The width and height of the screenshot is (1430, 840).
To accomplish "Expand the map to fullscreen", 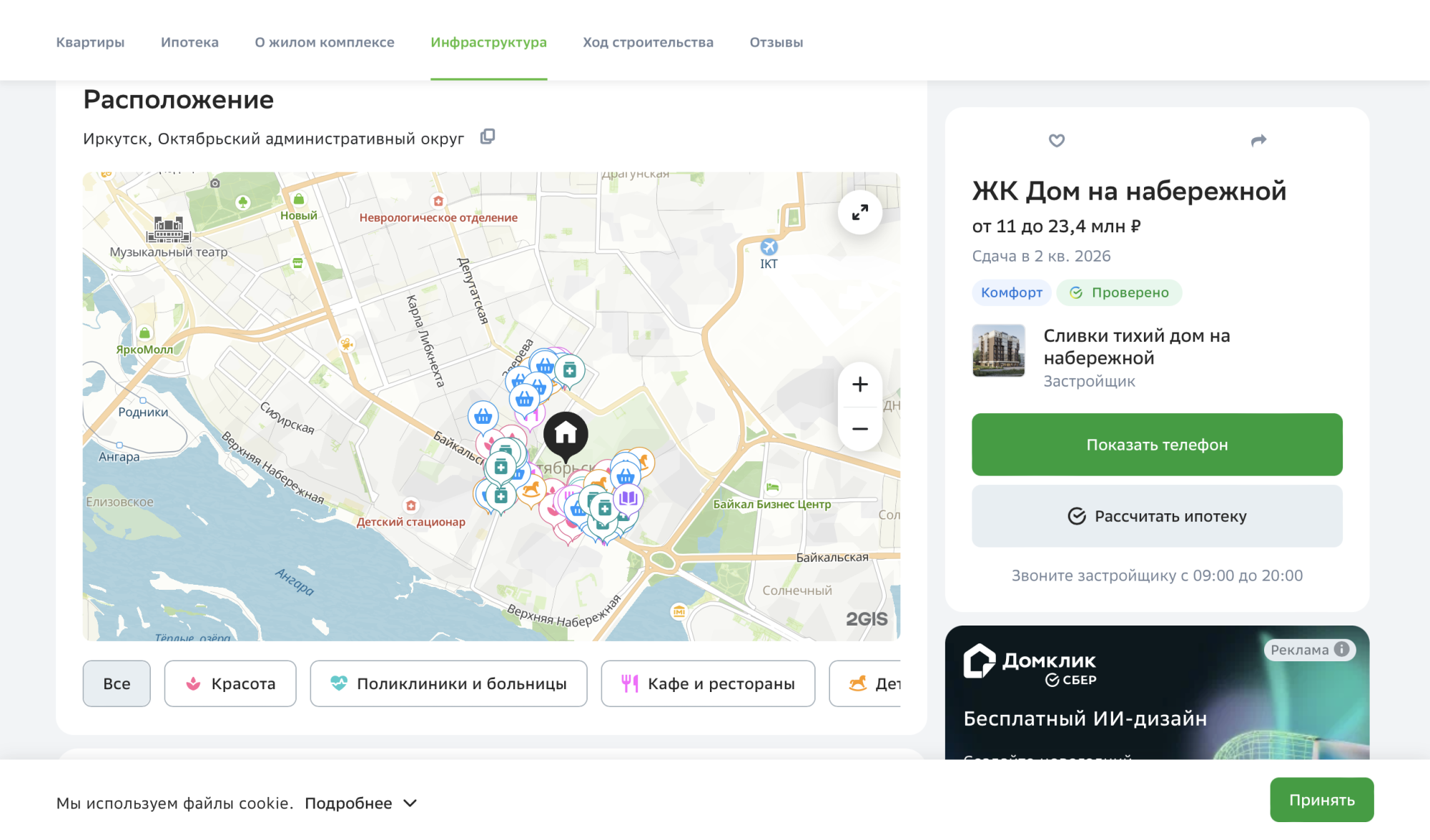I will click(x=859, y=212).
